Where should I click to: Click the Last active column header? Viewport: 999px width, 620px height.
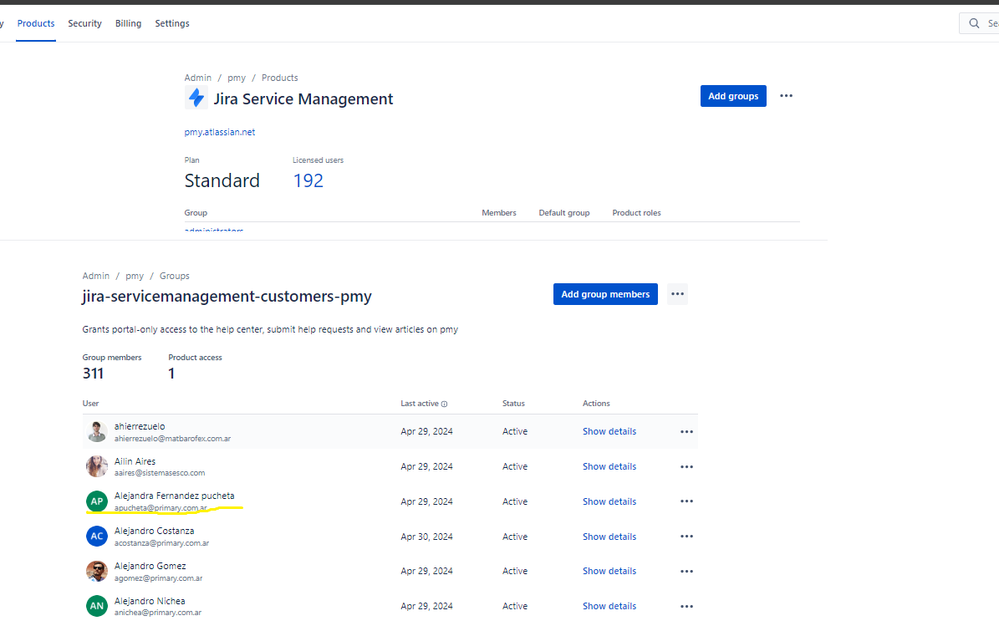pos(419,403)
